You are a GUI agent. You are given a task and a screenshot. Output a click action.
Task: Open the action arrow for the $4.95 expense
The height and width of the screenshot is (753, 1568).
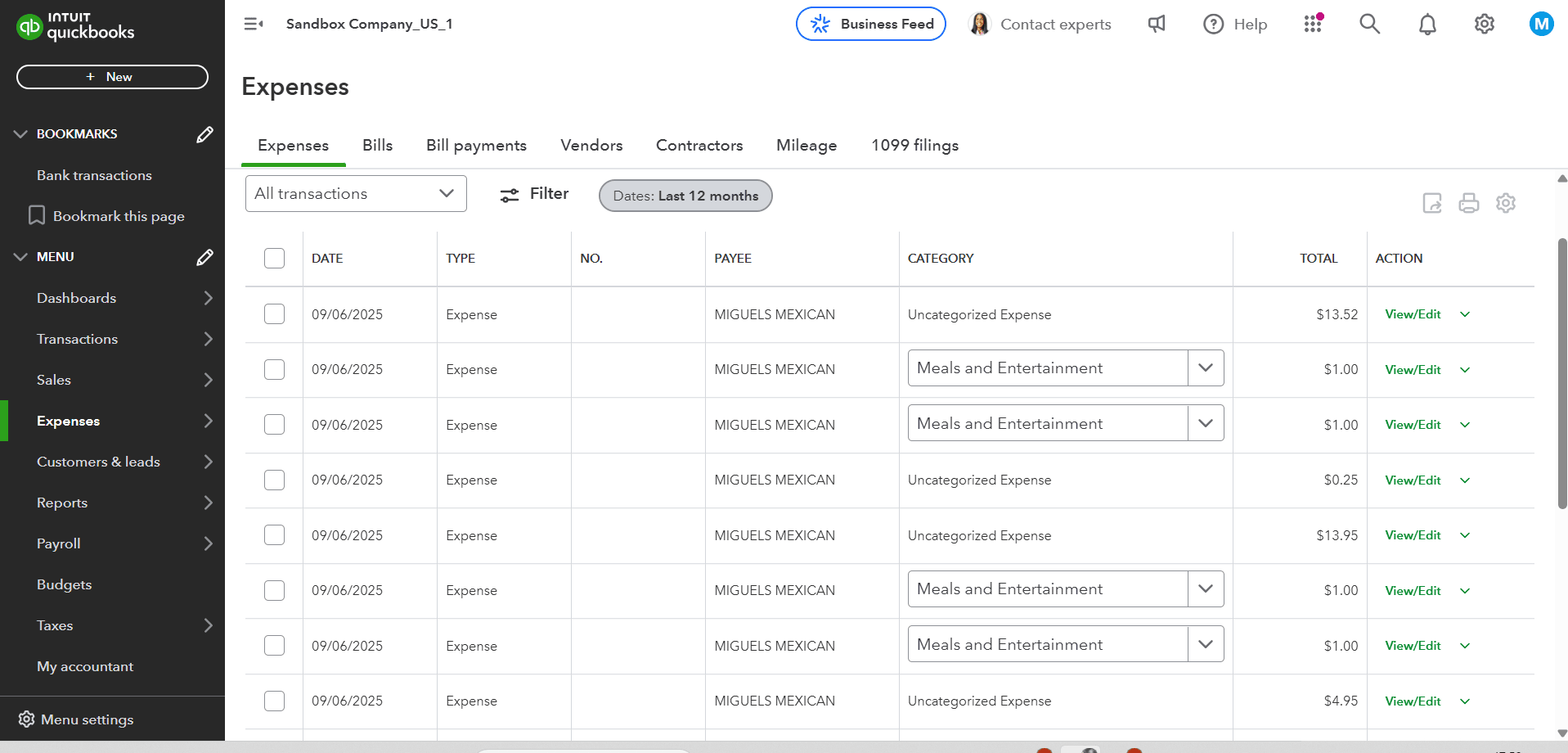(1465, 701)
